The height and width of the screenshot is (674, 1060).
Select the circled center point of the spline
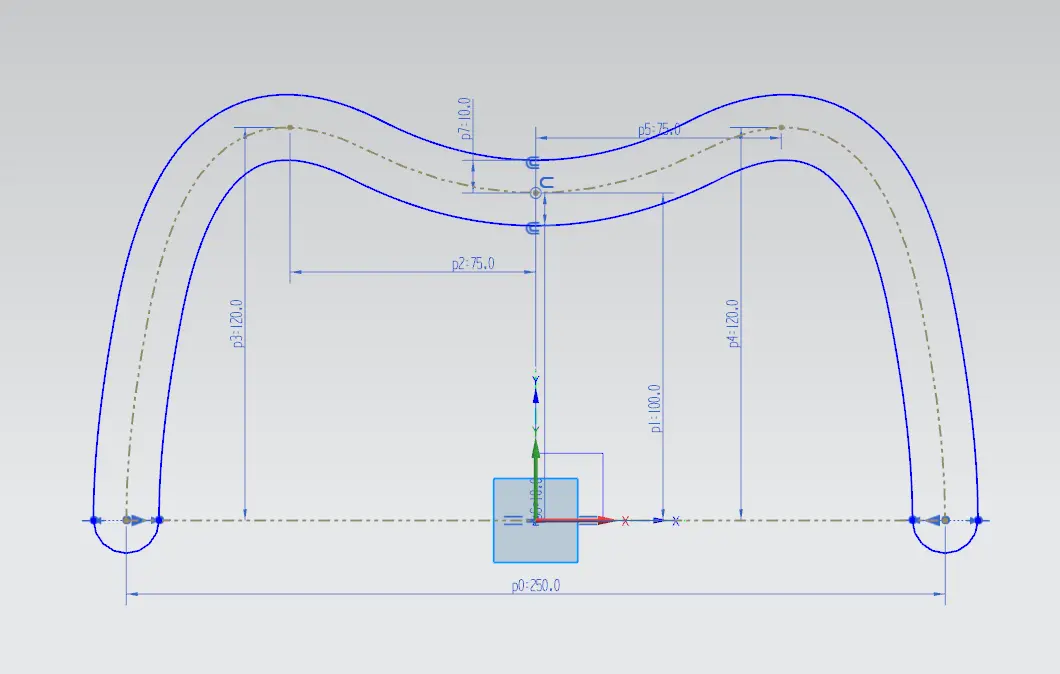pyautogui.click(x=536, y=193)
